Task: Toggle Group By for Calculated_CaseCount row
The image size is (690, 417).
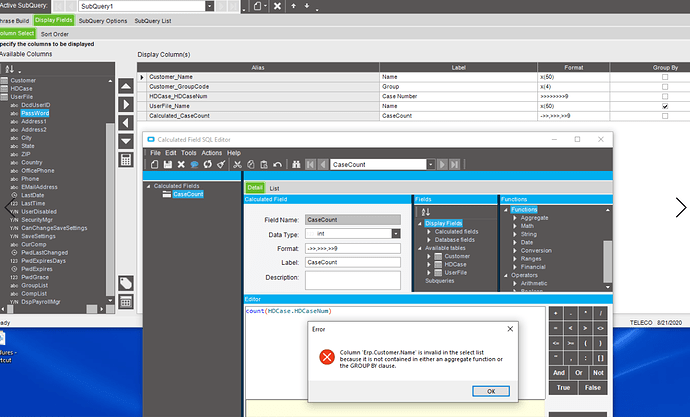Action: point(665,116)
